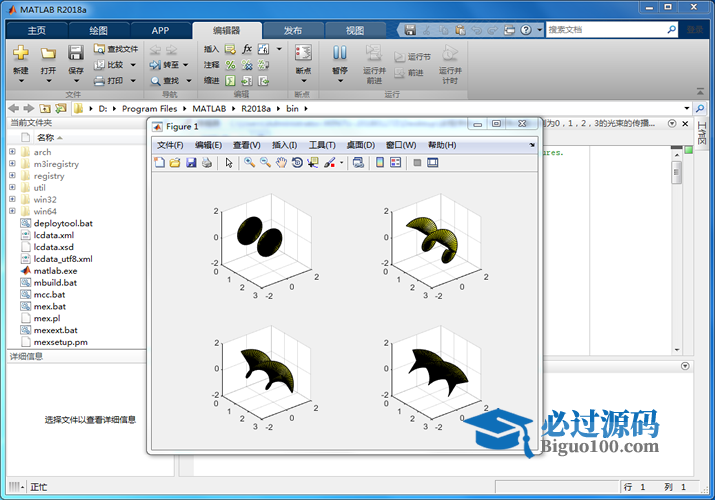Expand the arch folder
715x500 pixels.
coord(12,151)
